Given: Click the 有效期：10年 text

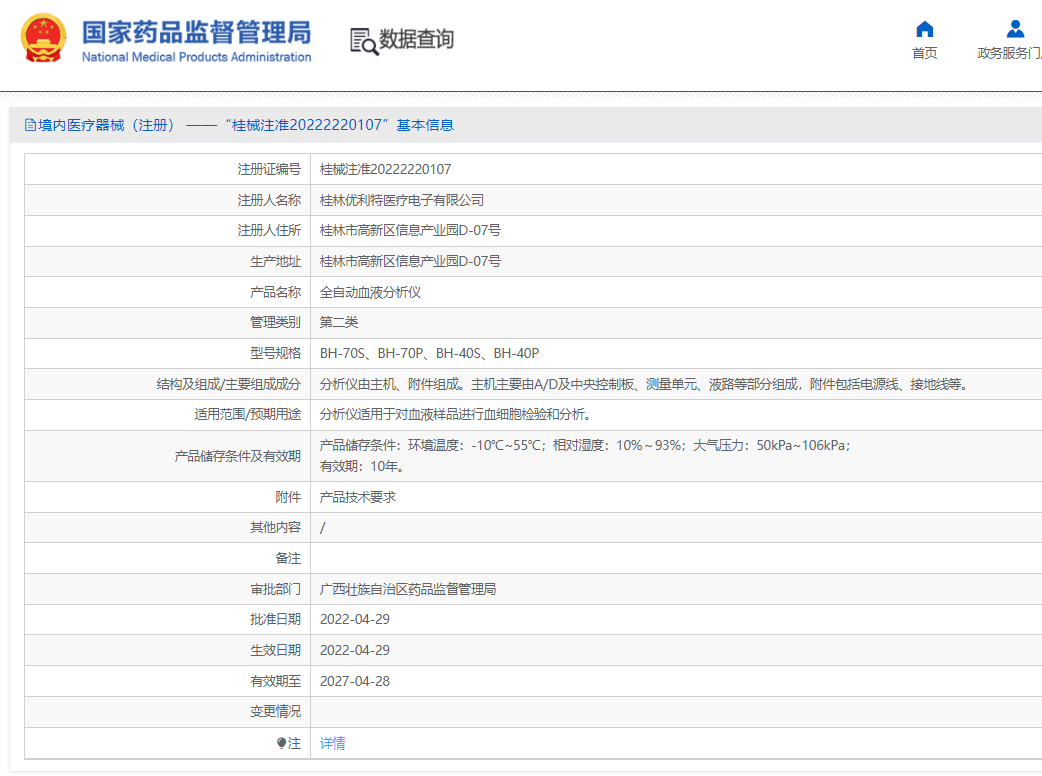Looking at the screenshot, I should coord(362,466).
